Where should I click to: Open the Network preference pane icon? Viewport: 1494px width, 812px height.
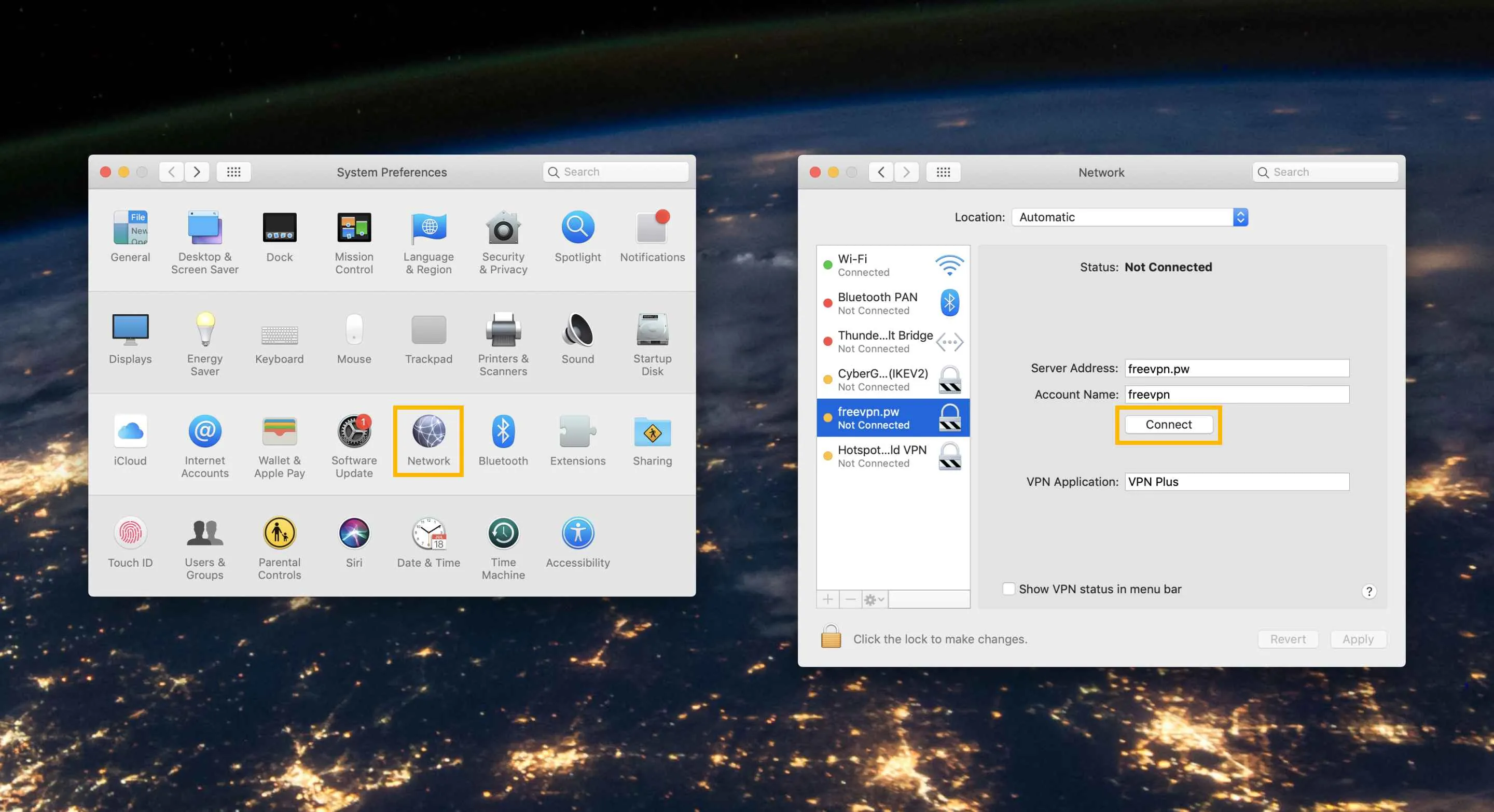pyautogui.click(x=428, y=432)
